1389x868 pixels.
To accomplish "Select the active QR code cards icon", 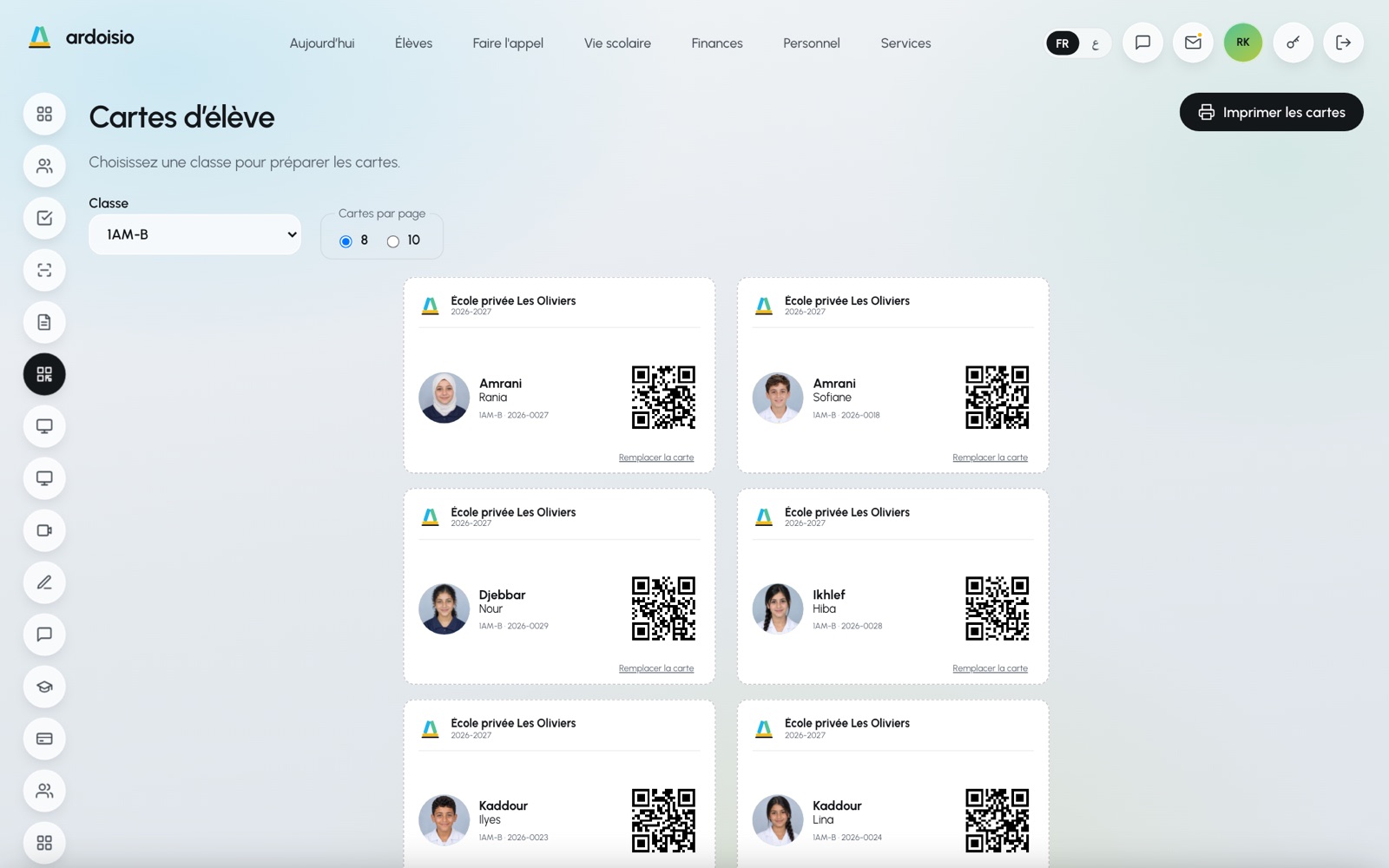I will [x=44, y=374].
